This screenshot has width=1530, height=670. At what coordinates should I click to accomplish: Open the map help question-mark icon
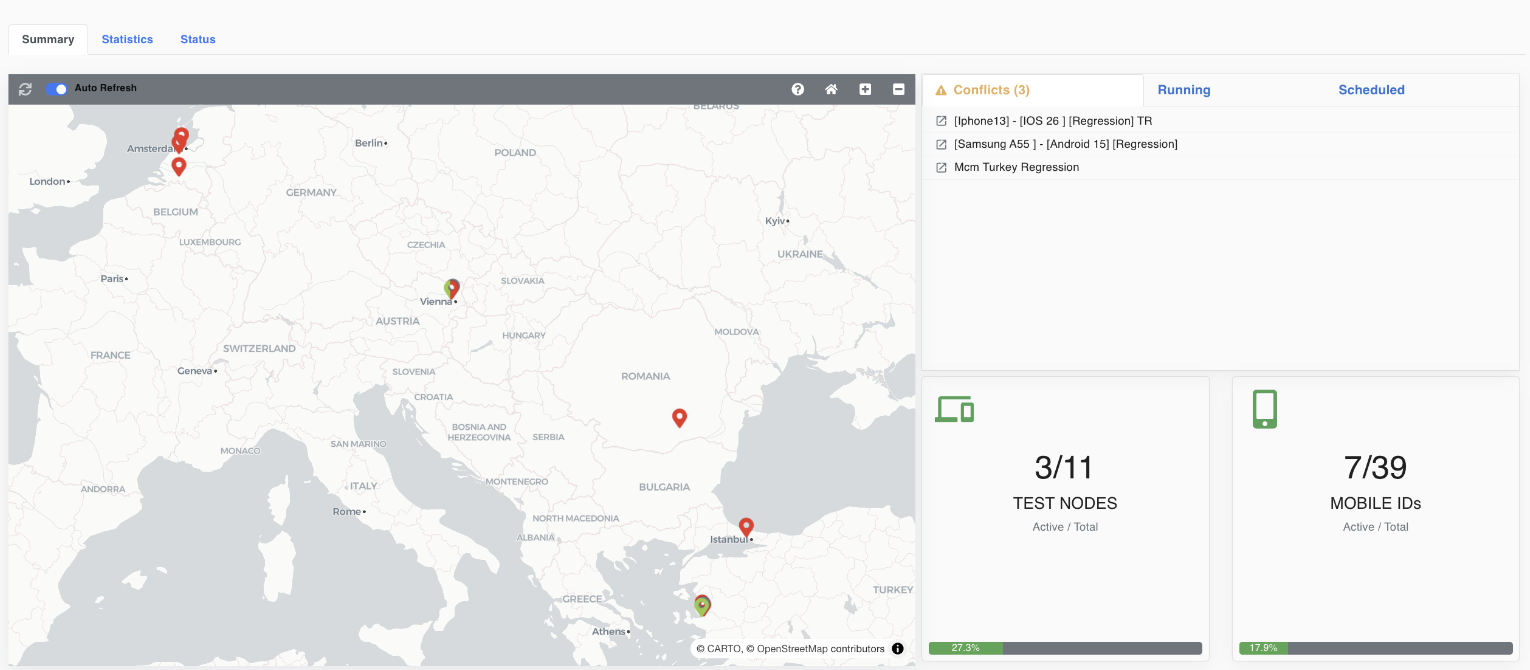click(798, 89)
